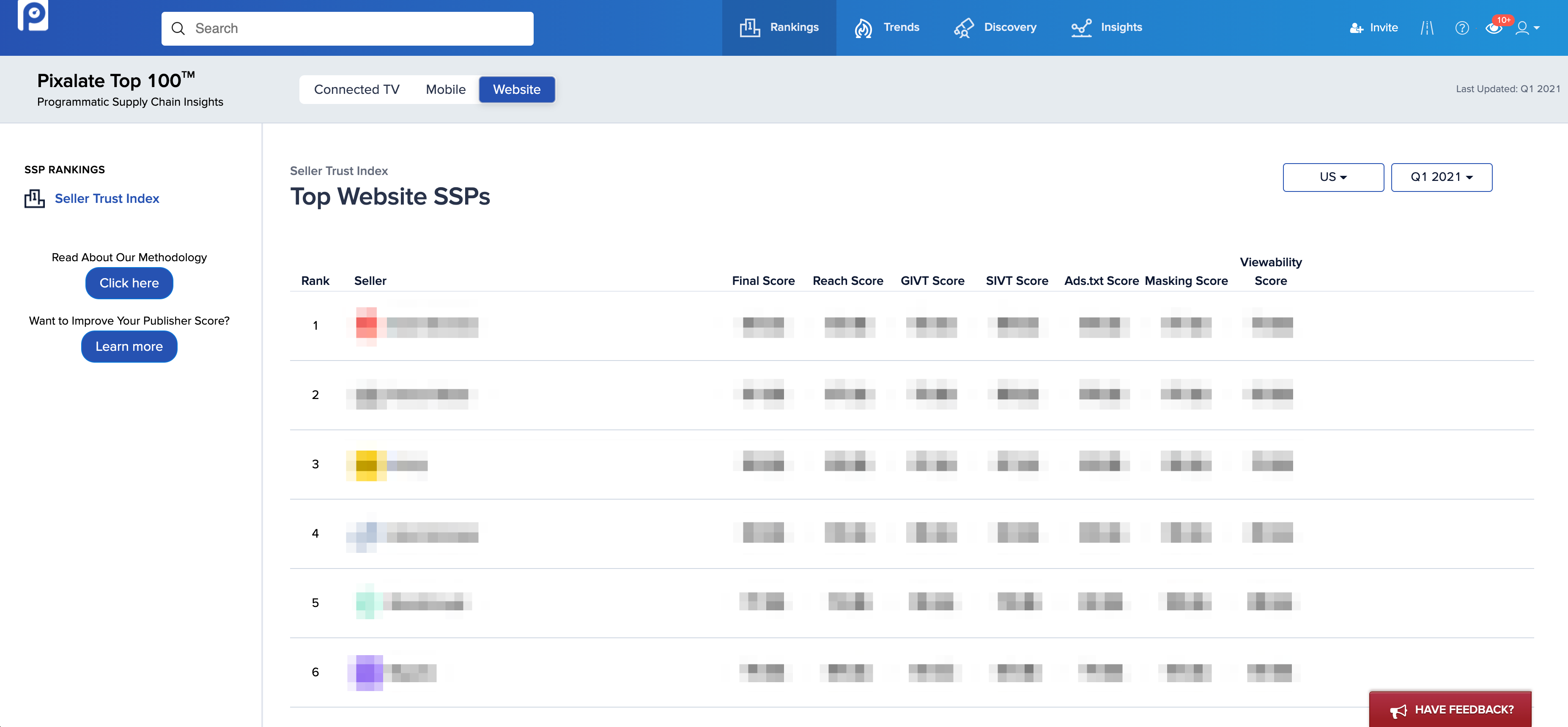
Task: Click the Seller column header
Action: (x=370, y=281)
